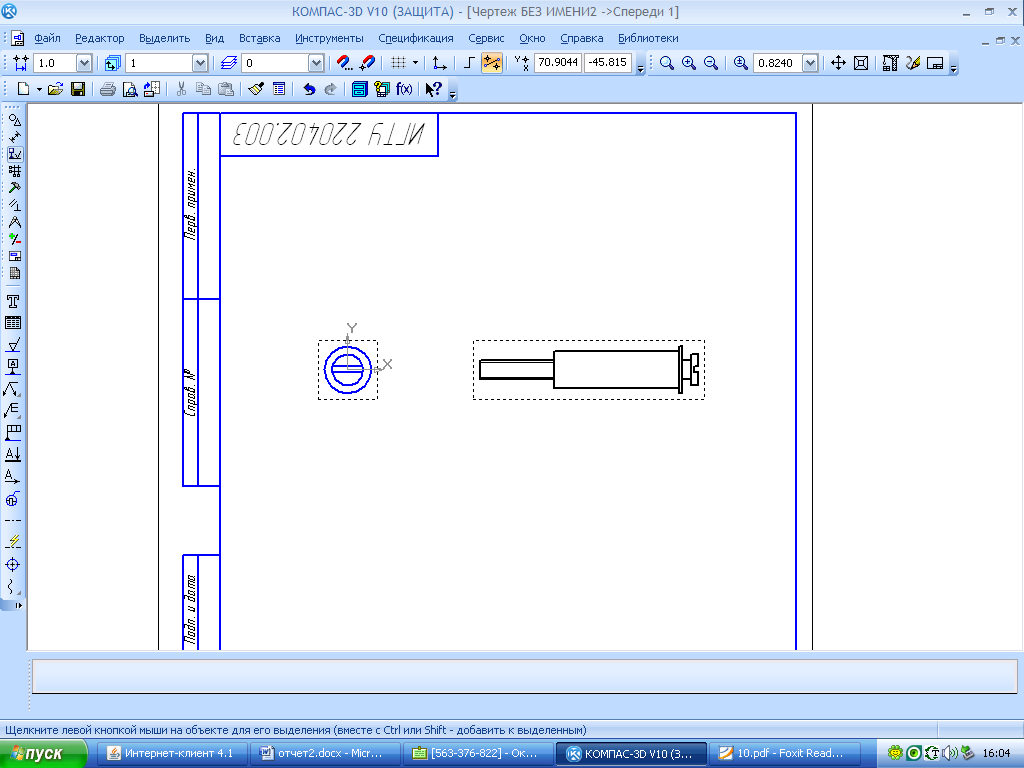Open the layers state icon
This screenshot has width=1024, height=768.
coord(229,63)
